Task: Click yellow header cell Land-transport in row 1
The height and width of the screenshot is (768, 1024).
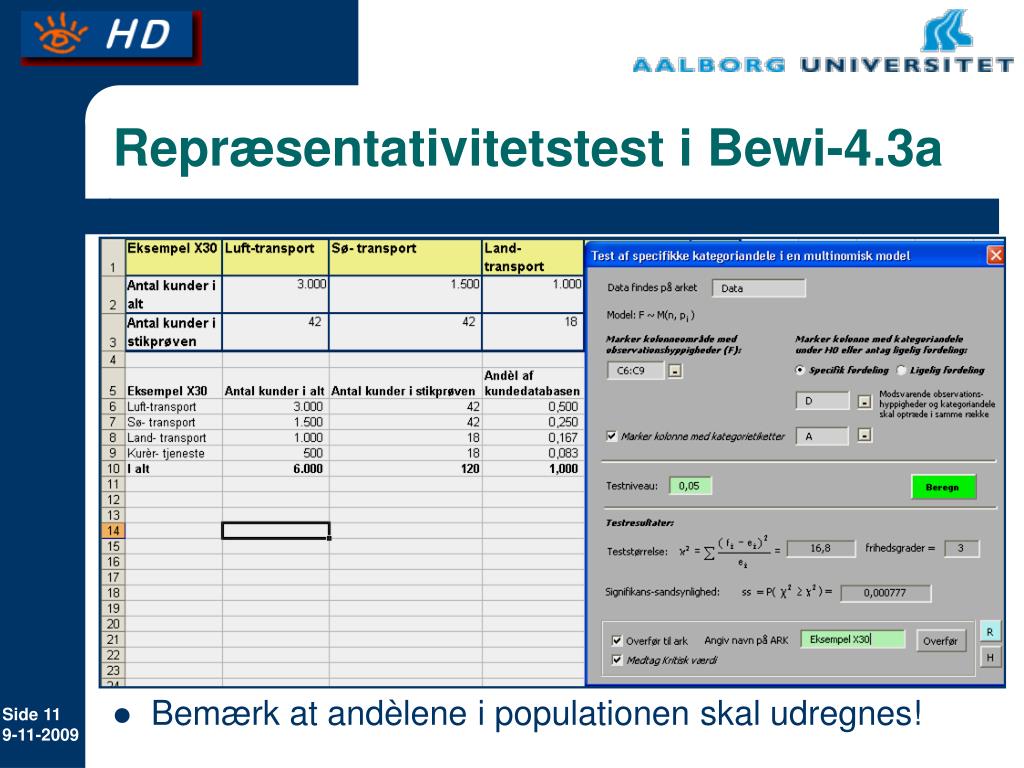Action: (x=533, y=257)
